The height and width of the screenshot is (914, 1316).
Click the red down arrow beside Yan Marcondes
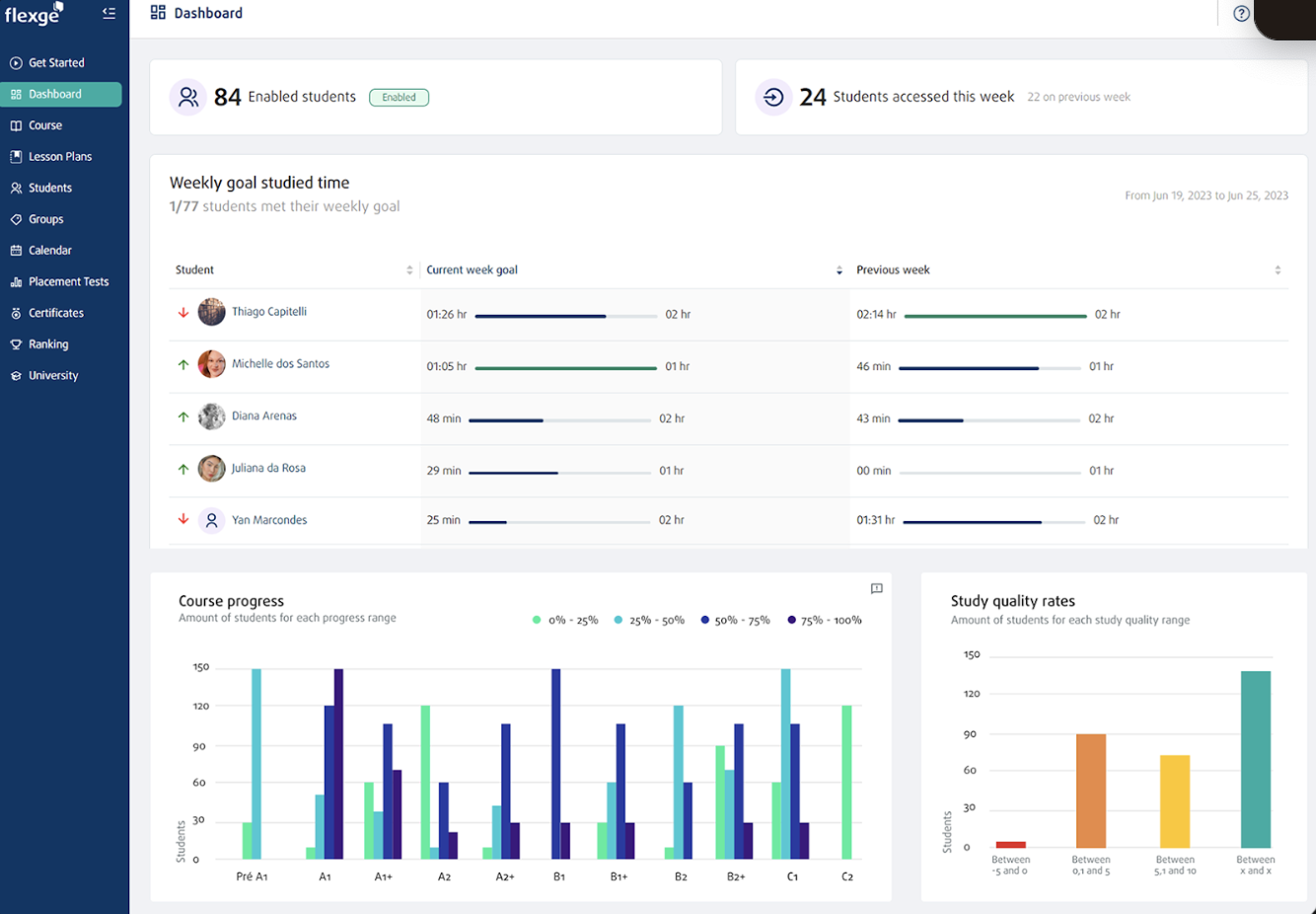click(183, 519)
